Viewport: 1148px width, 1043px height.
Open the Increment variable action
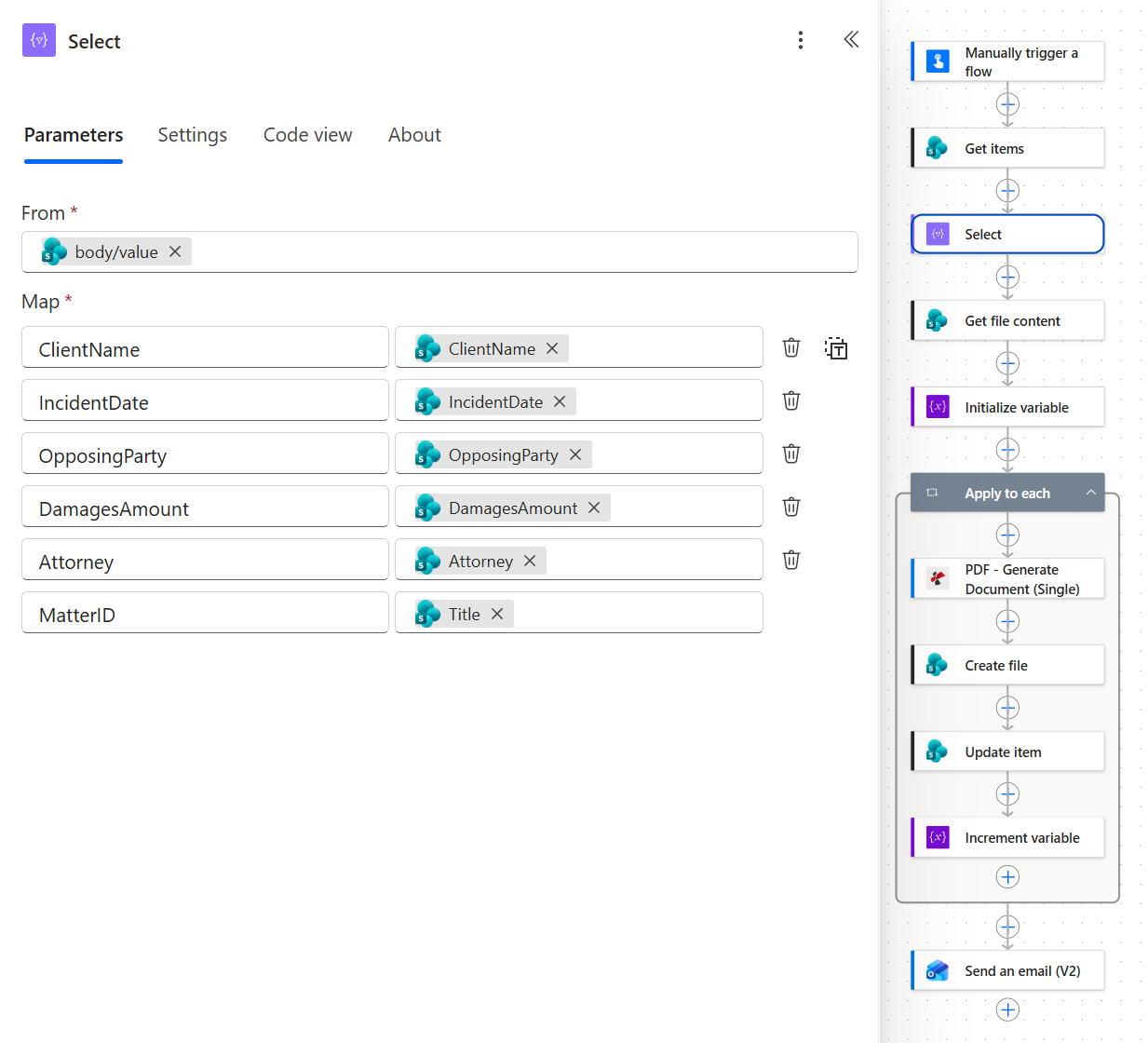[x=1007, y=837]
